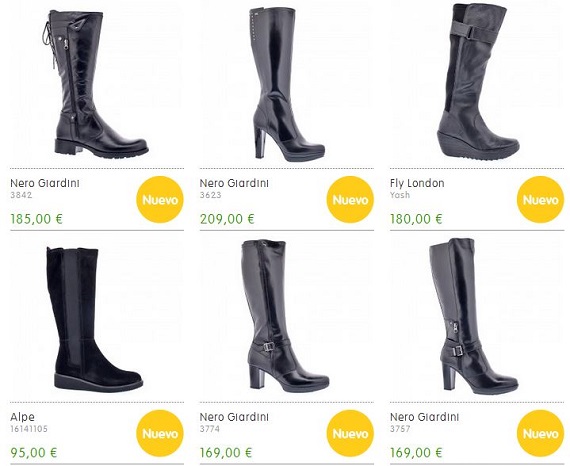Viewport: 570px width, 466px height.
Task: Select the 95,00 € price
Action: click(34, 453)
